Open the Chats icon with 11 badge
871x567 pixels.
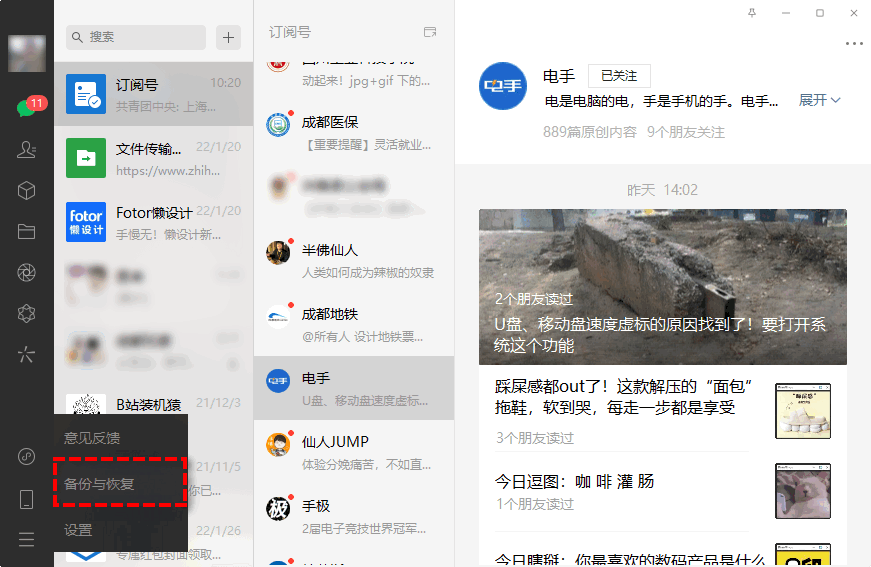click(27, 108)
